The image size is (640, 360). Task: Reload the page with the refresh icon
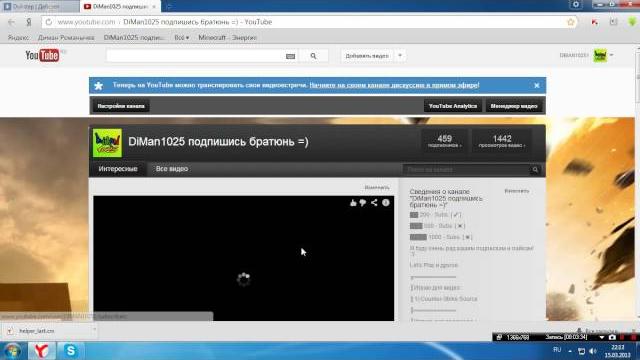(x=49, y=22)
